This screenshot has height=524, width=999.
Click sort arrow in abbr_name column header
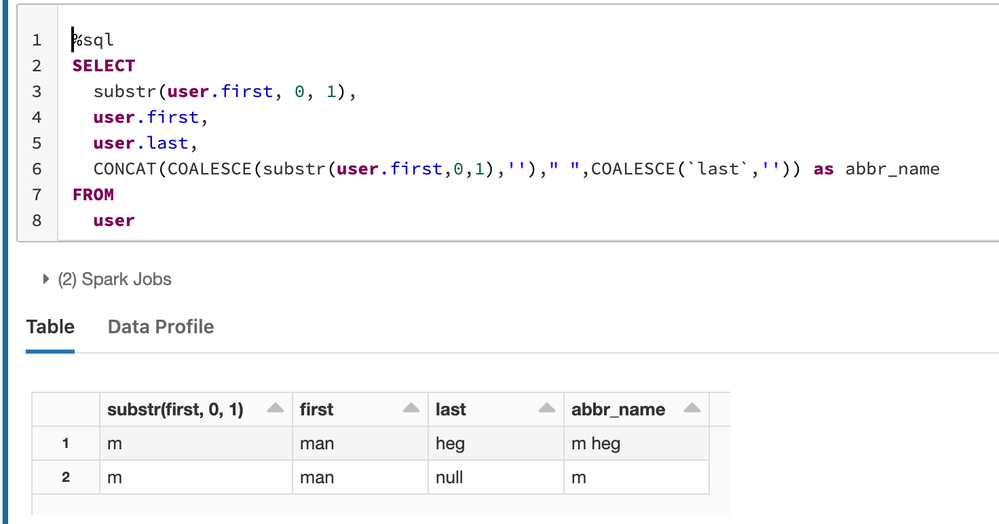(689, 409)
